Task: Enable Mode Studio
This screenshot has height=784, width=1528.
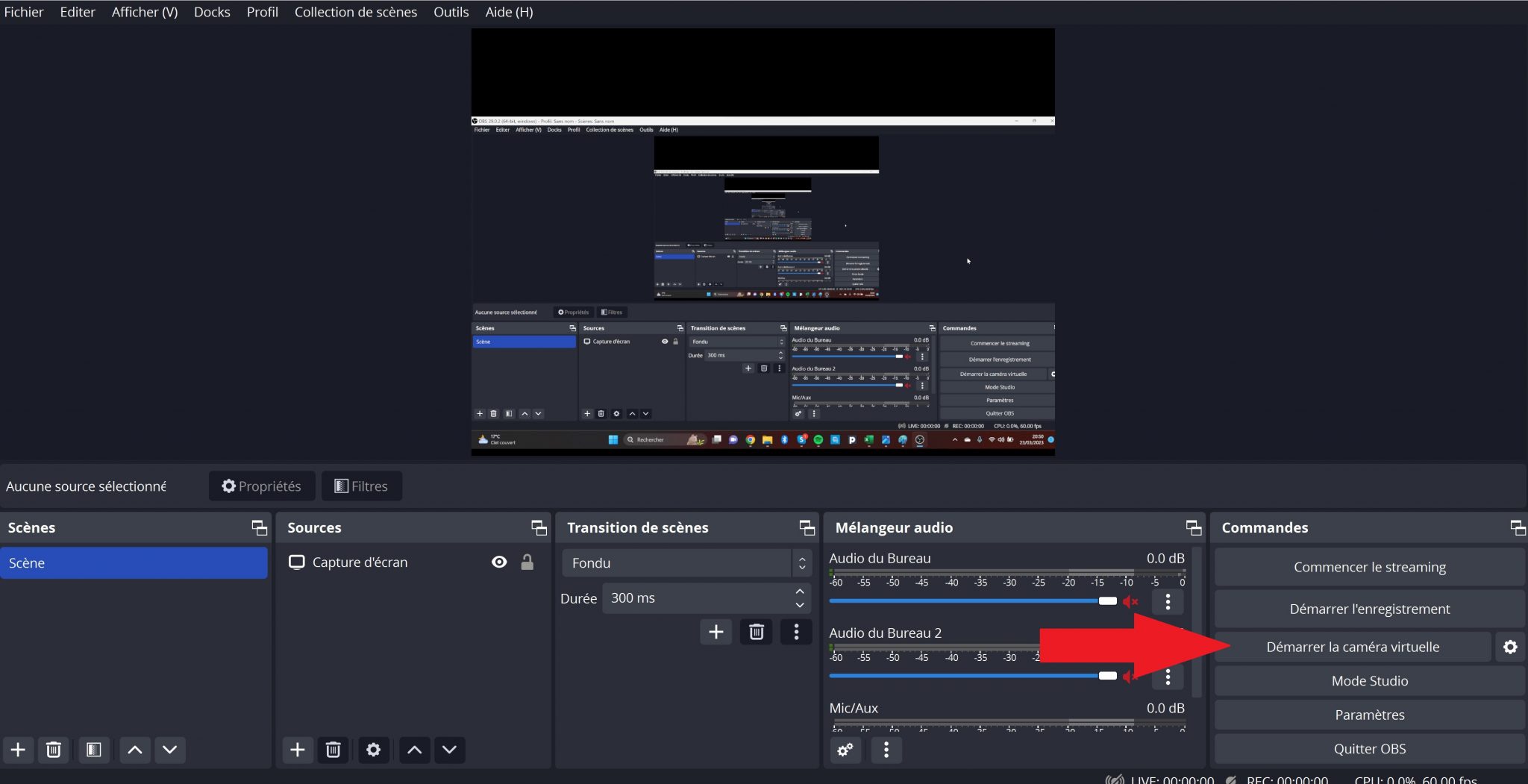Action: click(x=1369, y=680)
